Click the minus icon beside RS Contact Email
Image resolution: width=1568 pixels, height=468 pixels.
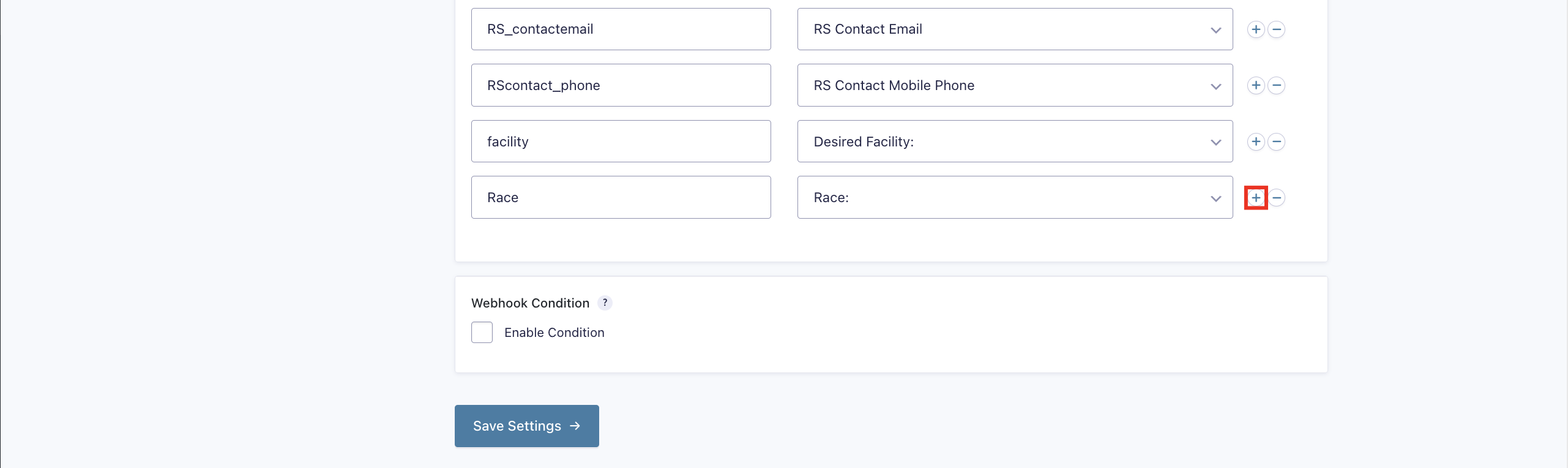click(x=1276, y=29)
